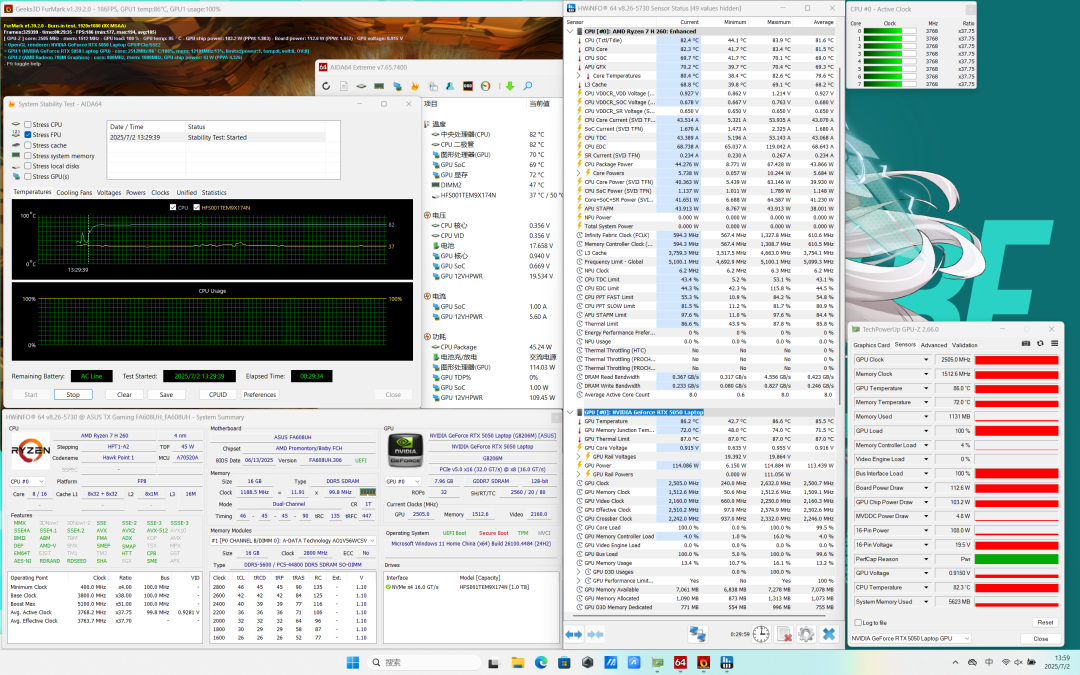
Task: Click the Windows taskbar search box
Action: 422,663
